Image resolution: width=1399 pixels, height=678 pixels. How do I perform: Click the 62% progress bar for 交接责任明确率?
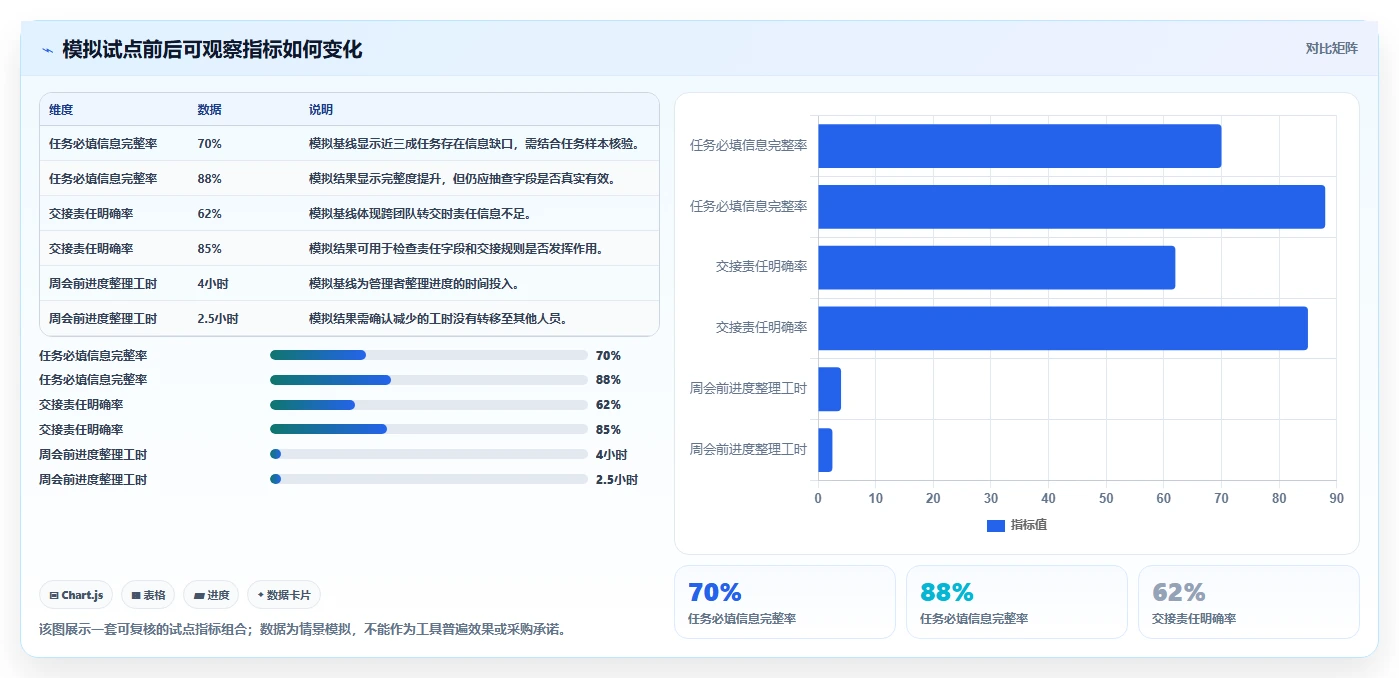click(429, 405)
